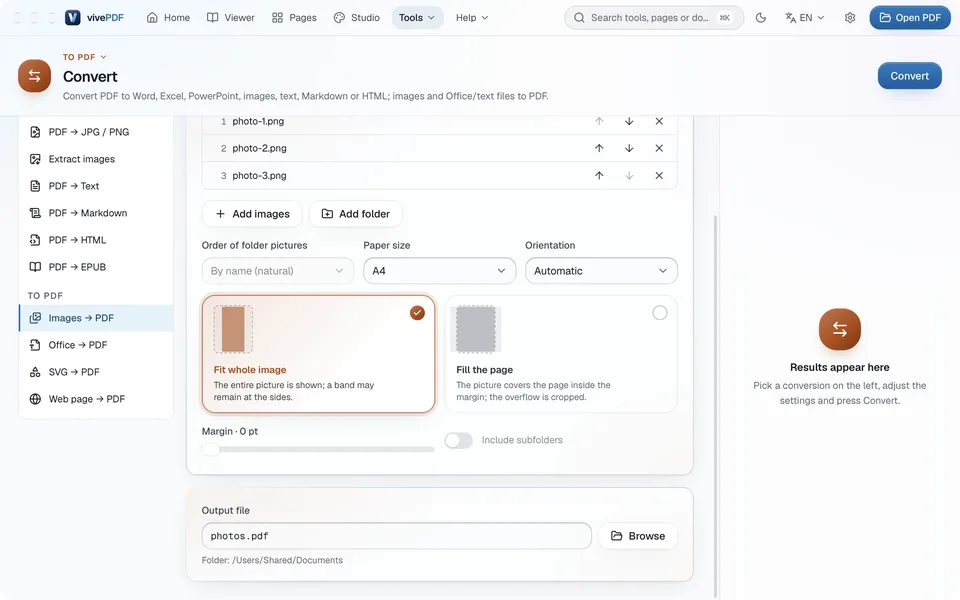Select Fit whole image option
The height and width of the screenshot is (600, 960).
pos(318,354)
